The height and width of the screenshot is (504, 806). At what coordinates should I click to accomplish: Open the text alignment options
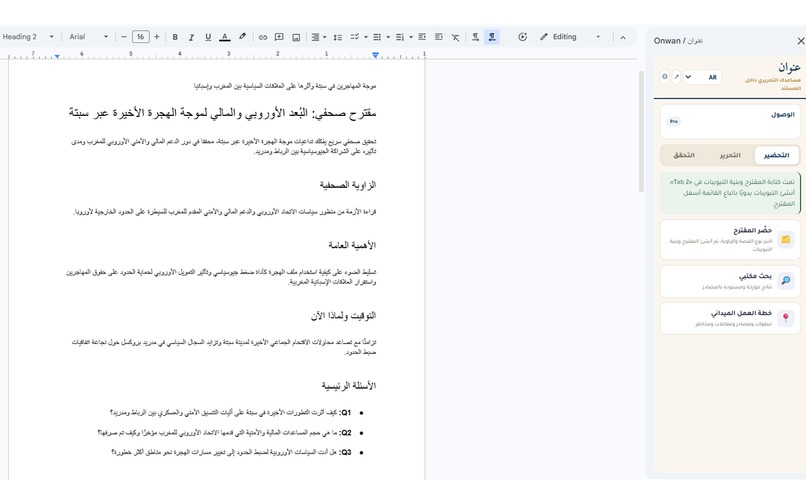coord(319,37)
